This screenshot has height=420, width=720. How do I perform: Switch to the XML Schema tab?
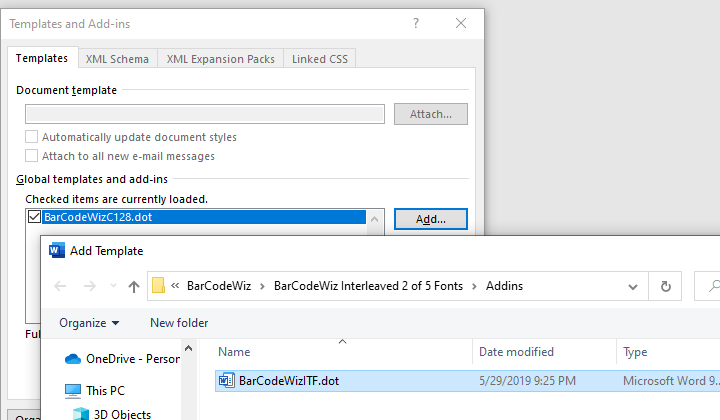(117, 59)
